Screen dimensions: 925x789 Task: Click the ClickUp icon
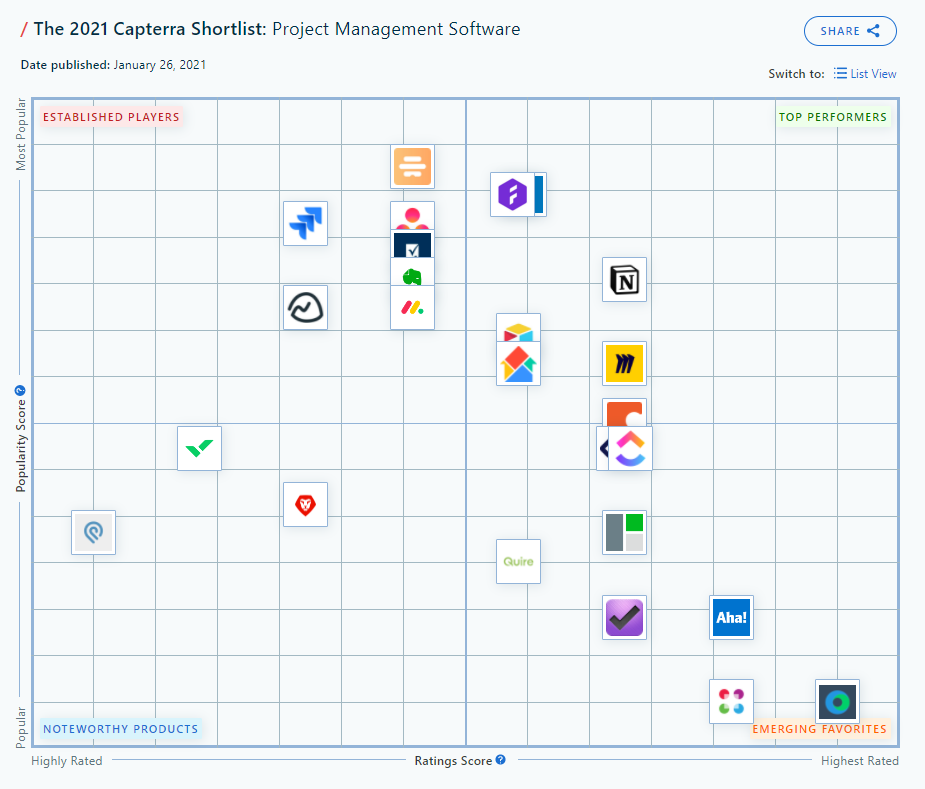(630, 449)
